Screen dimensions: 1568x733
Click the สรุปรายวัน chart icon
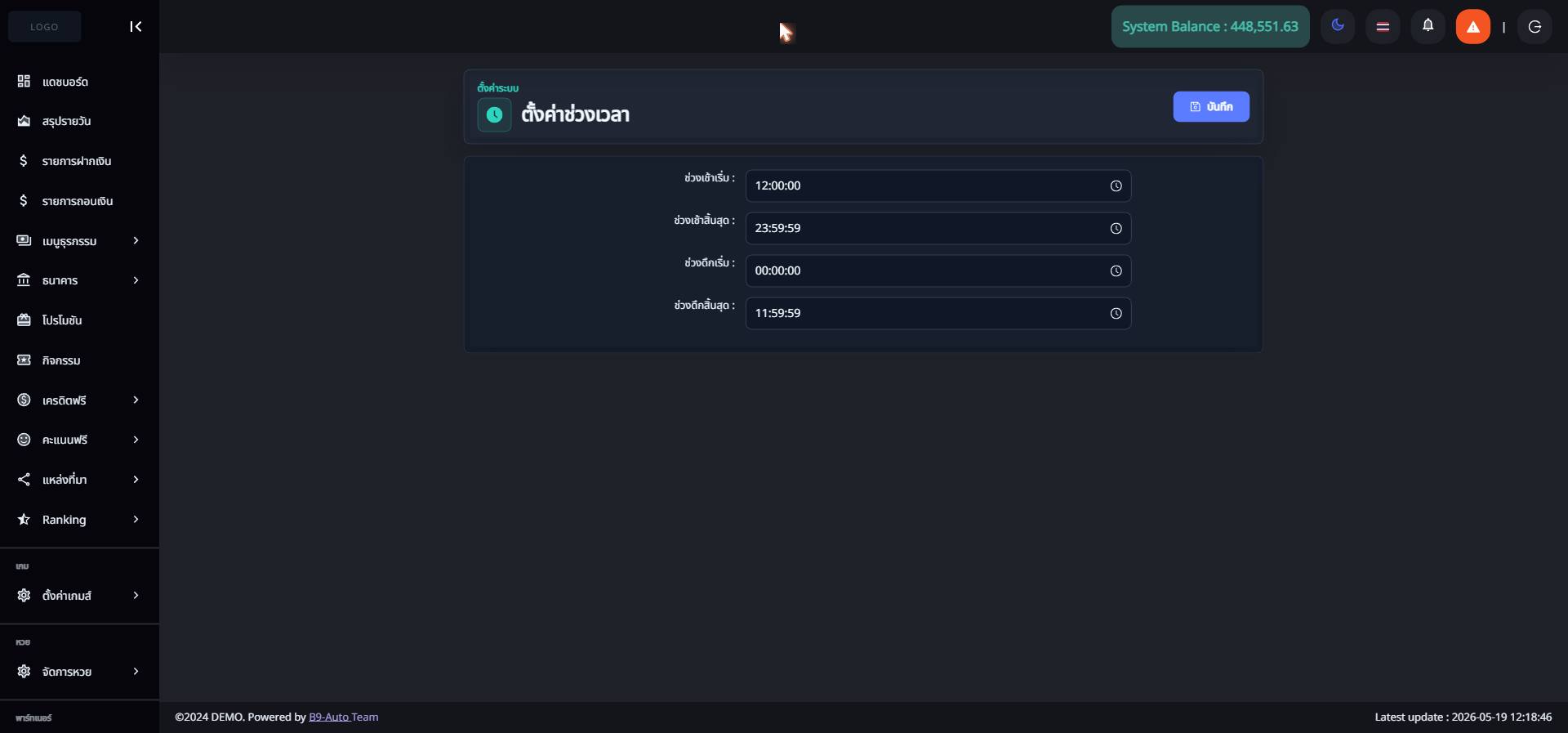click(24, 121)
